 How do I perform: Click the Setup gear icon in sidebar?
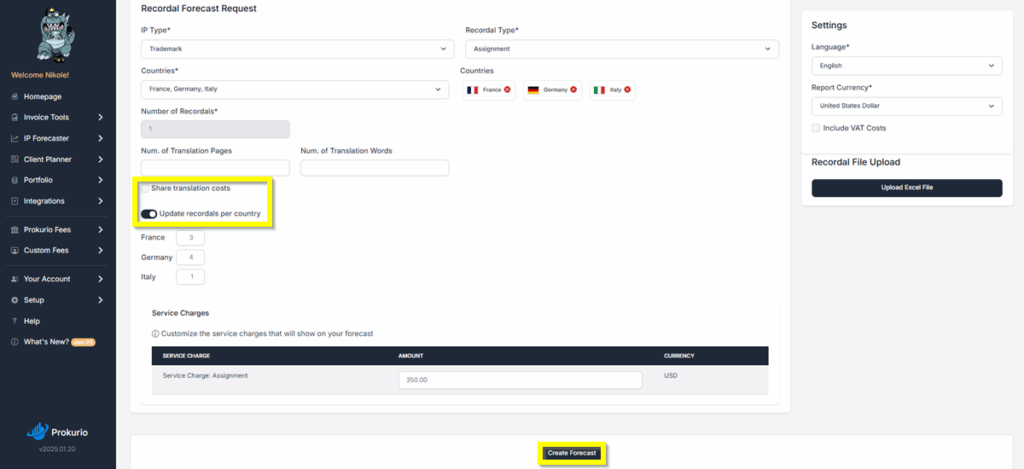[x=14, y=300]
